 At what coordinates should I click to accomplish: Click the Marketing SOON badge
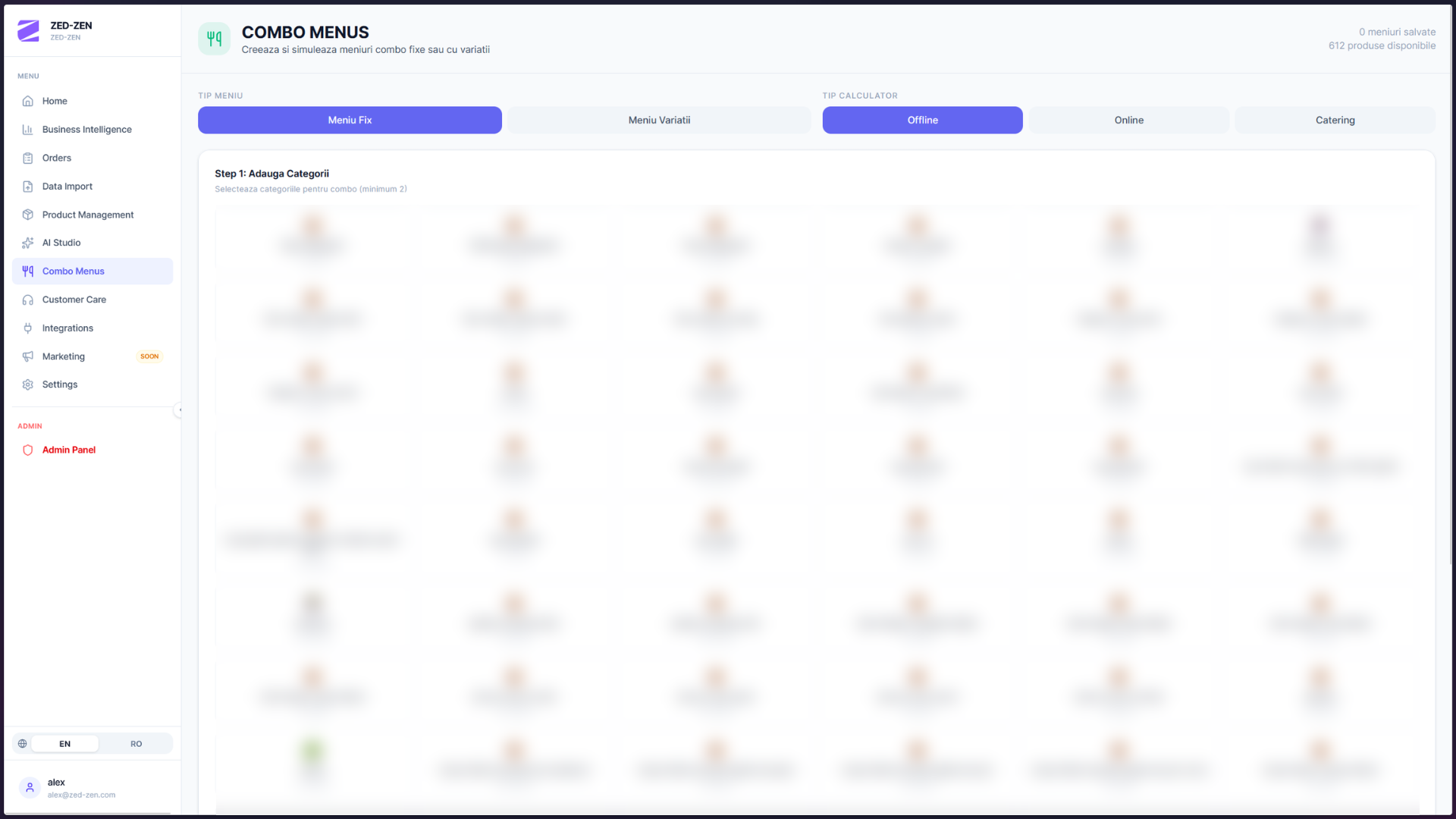pyautogui.click(x=149, y=356)
